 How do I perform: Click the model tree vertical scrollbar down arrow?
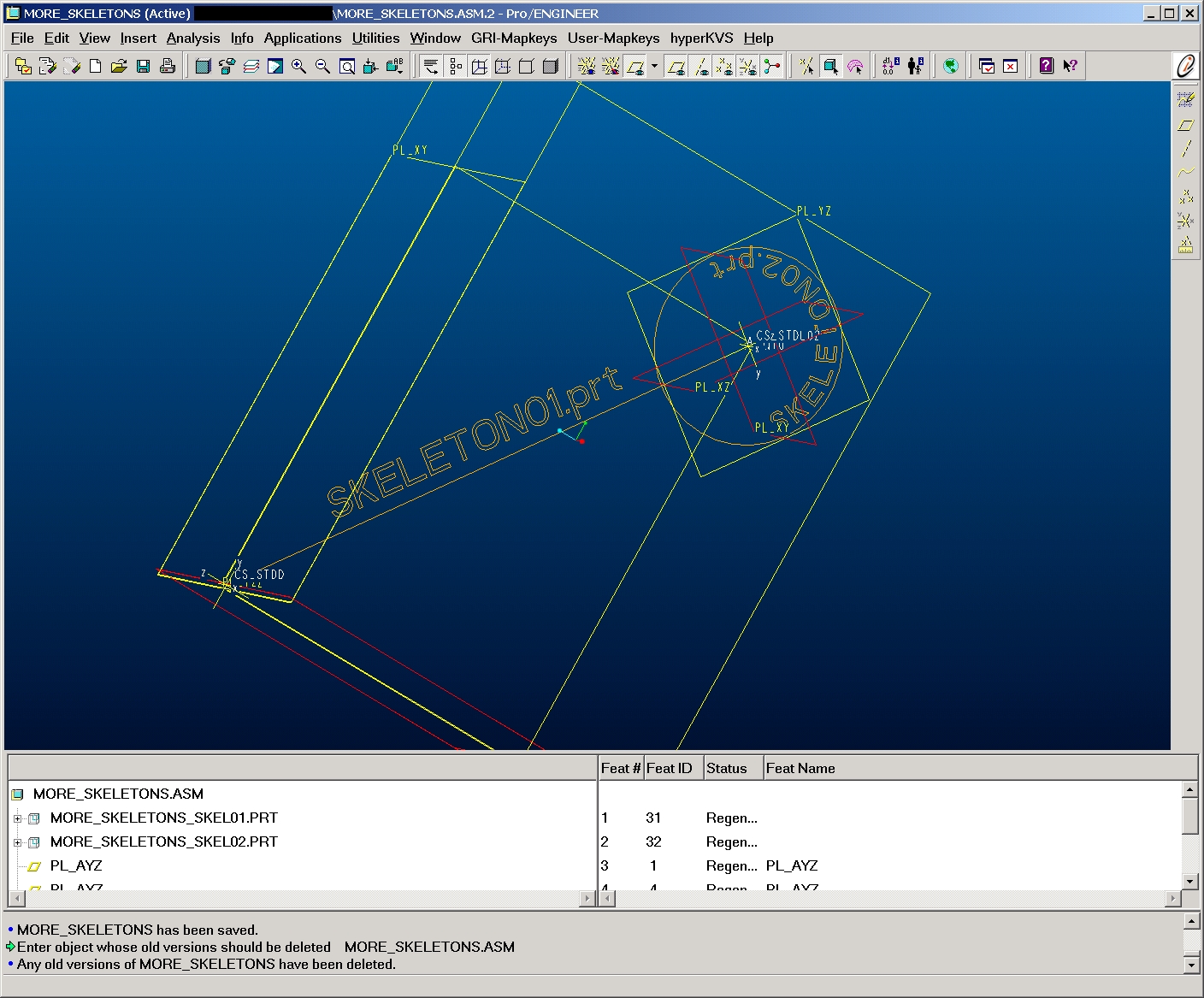[x=1189, y=882]
